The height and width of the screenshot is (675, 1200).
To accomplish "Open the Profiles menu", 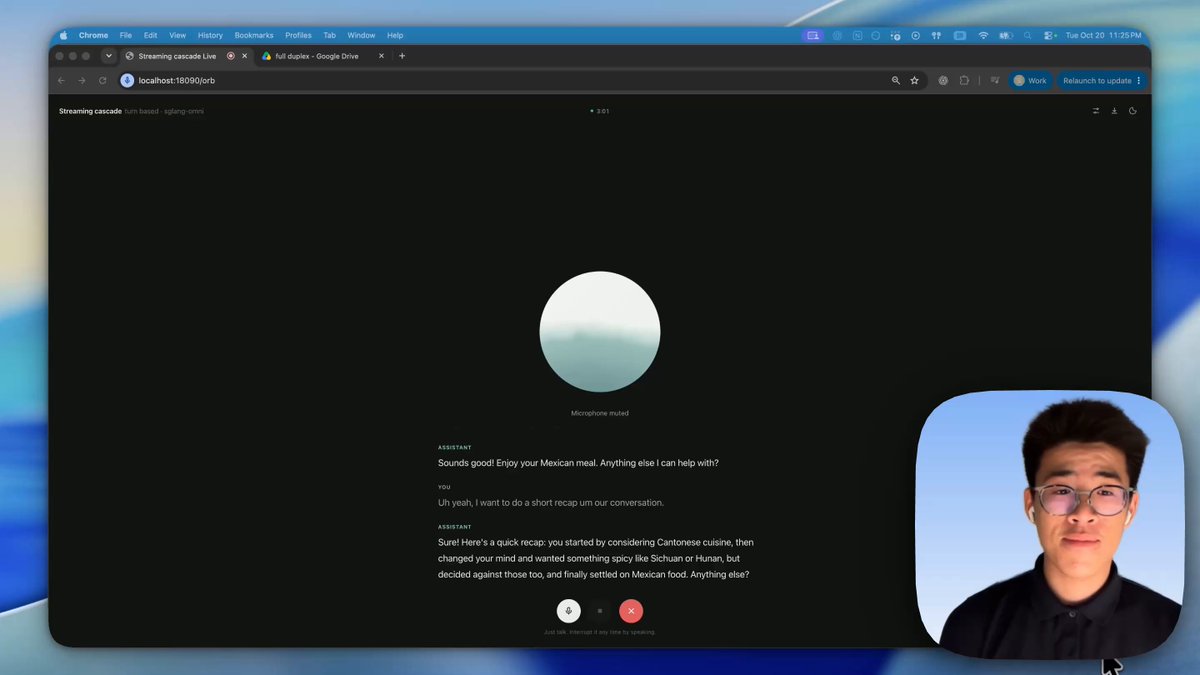I will point(298,35).
